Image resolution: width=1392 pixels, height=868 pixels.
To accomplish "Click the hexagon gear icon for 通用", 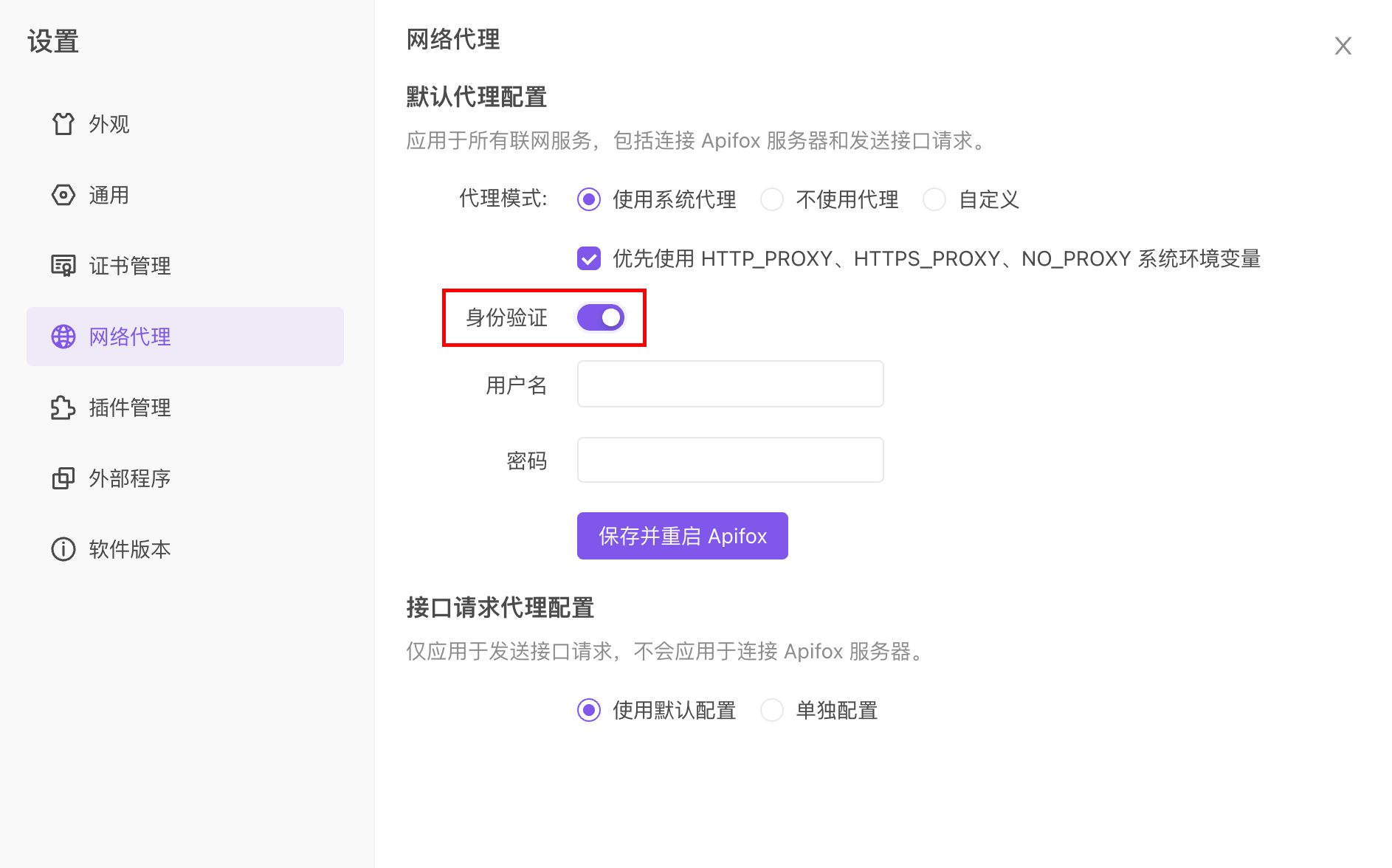I will [x=63, y=195].
